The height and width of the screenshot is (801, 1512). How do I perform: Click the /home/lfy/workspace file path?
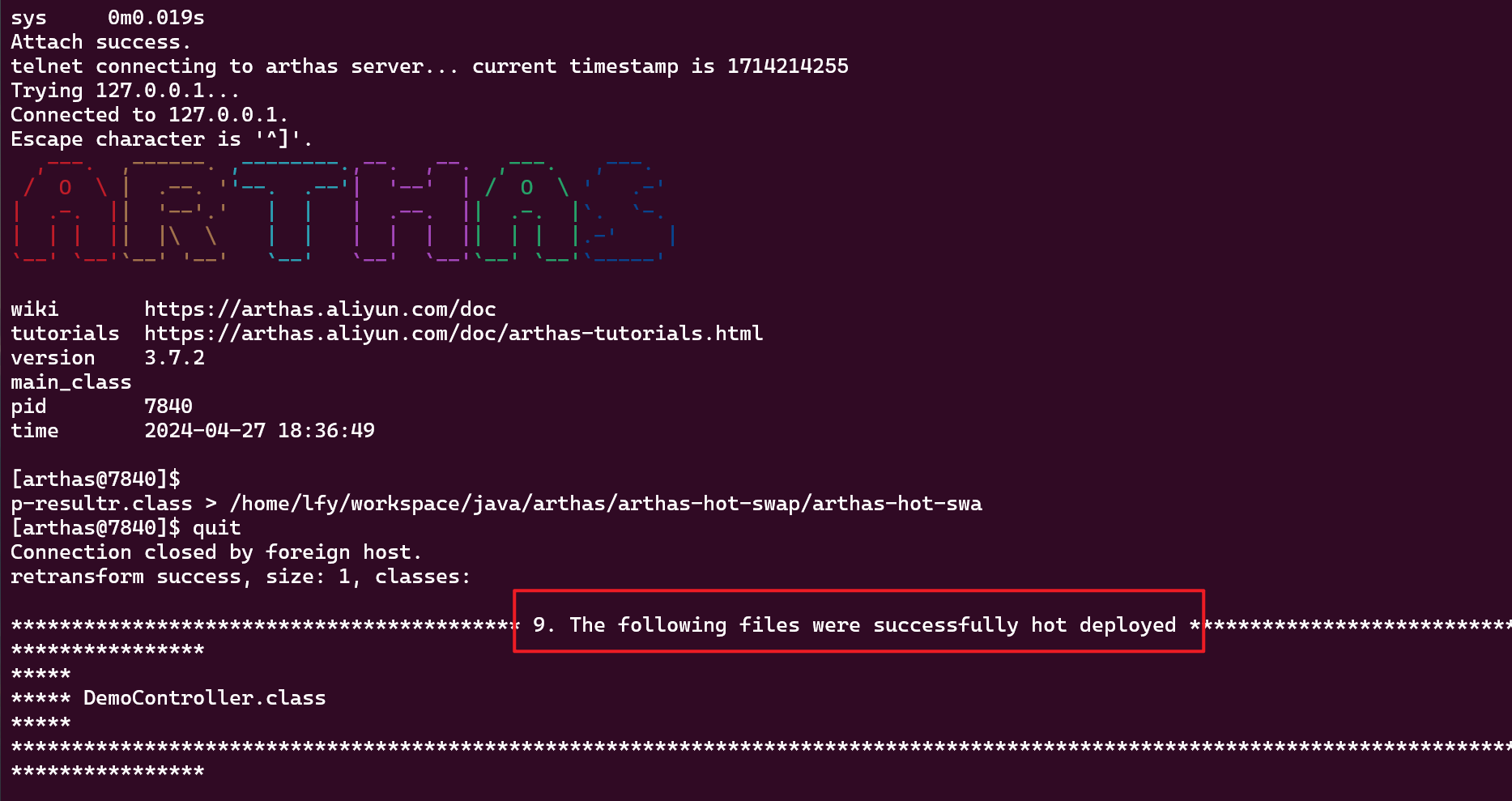pos(606,504)
